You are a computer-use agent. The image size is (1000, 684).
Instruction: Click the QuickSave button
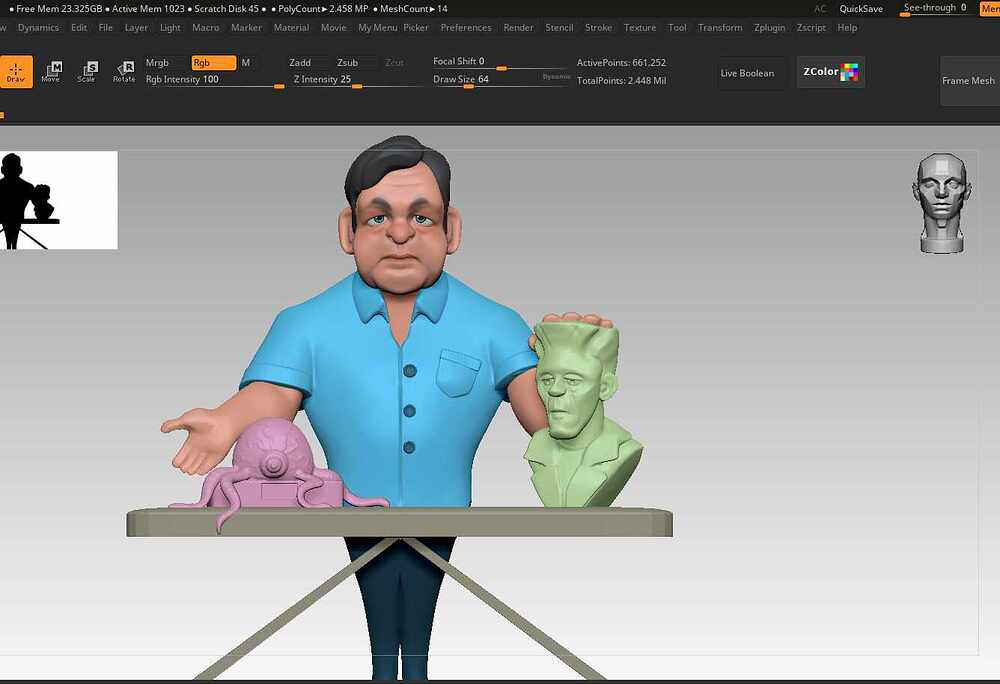click(861, 9)
